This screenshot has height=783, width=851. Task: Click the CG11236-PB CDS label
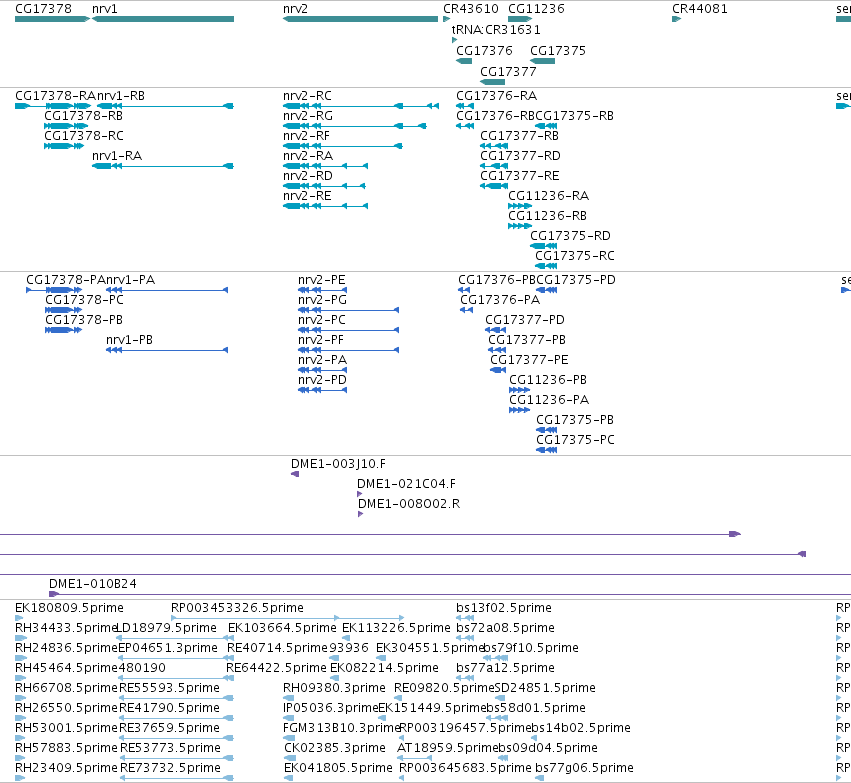(x=548, y=380)
